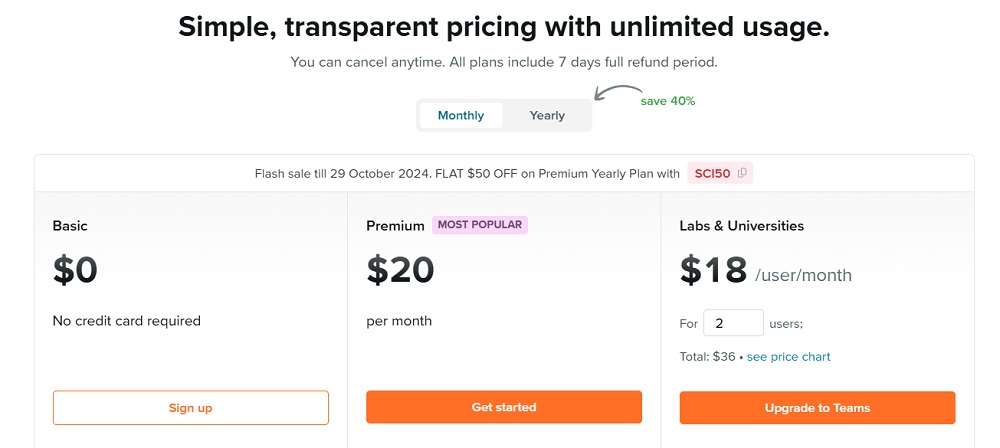1000x448 pixels.
Task: Switch billing to Monthly
Action: pos(461,115)
